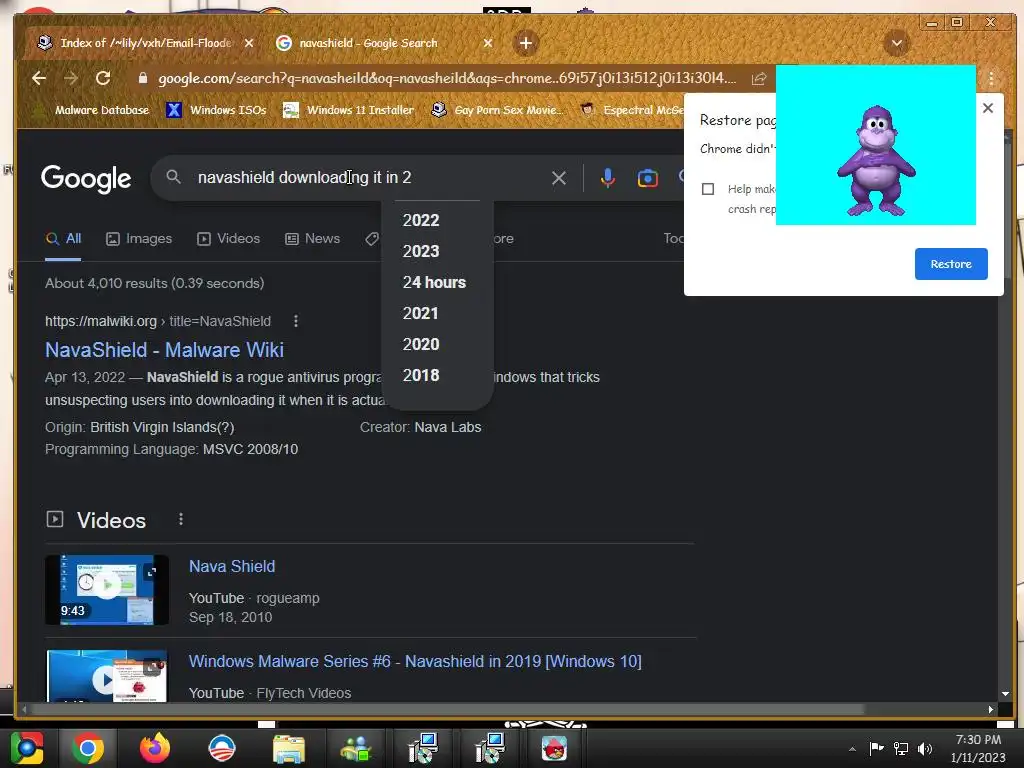This screenshot has height=768, width=1024.
Task: Open the Windows Start button
Action: [x=26, y=748]
